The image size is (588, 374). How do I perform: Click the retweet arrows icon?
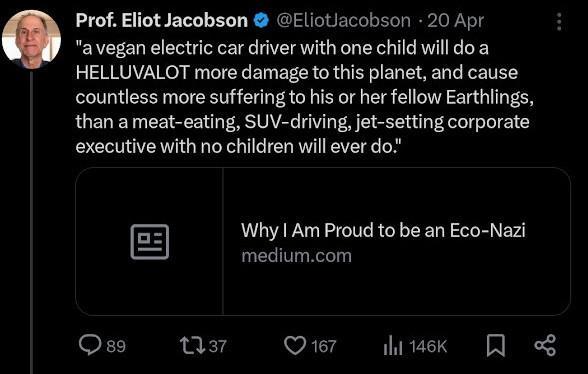click(x=192, y=345)
